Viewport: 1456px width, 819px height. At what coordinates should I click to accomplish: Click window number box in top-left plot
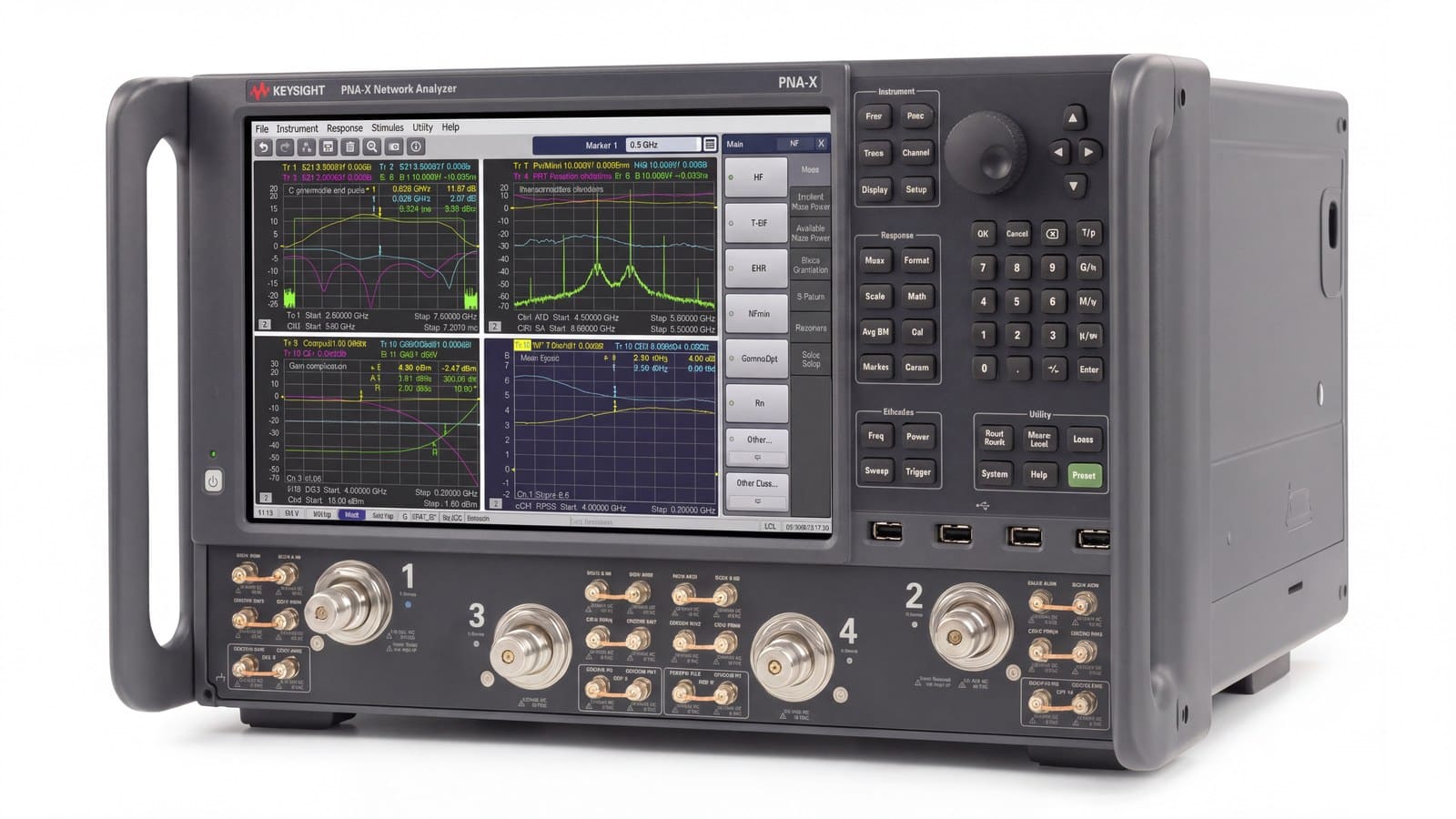pyautogui.click(x=265, y=324)
